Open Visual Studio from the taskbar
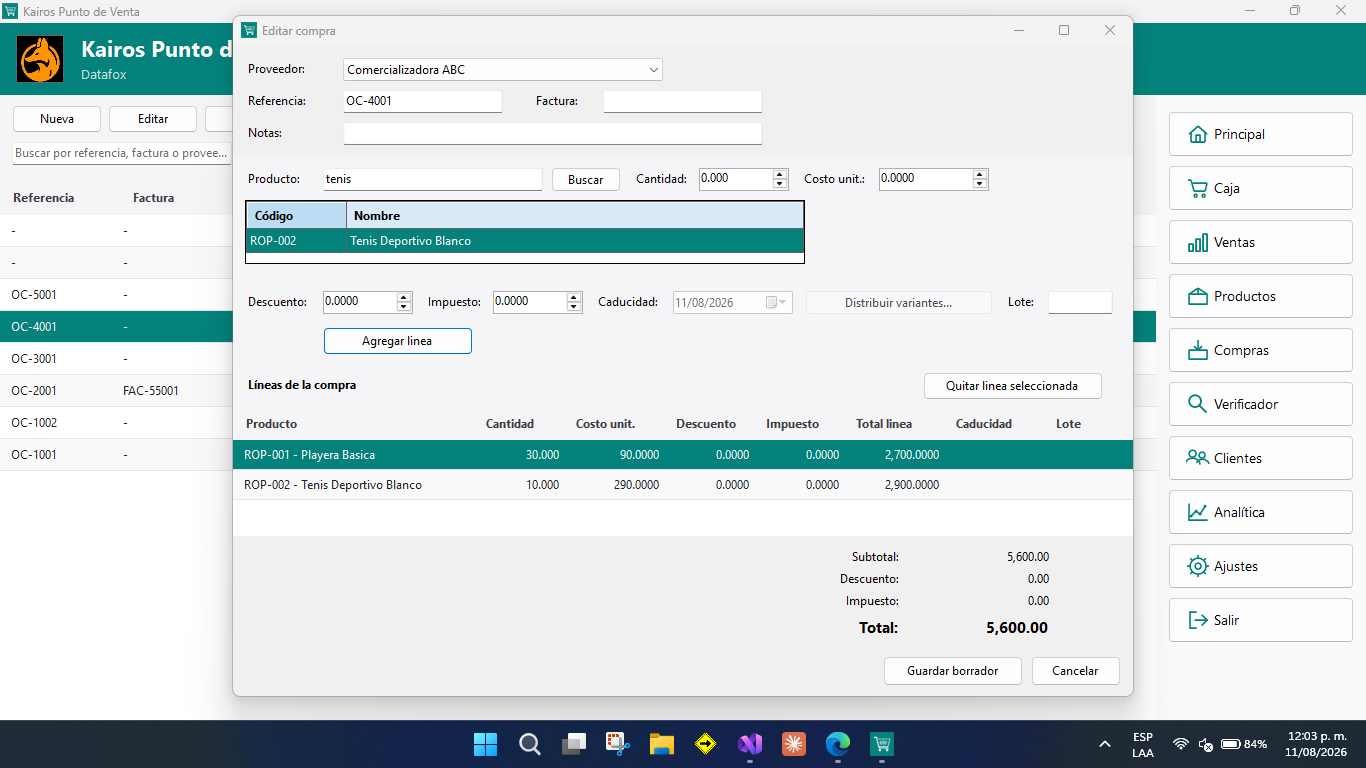This screenshot has height=768, width=1366. click(749, 744)
